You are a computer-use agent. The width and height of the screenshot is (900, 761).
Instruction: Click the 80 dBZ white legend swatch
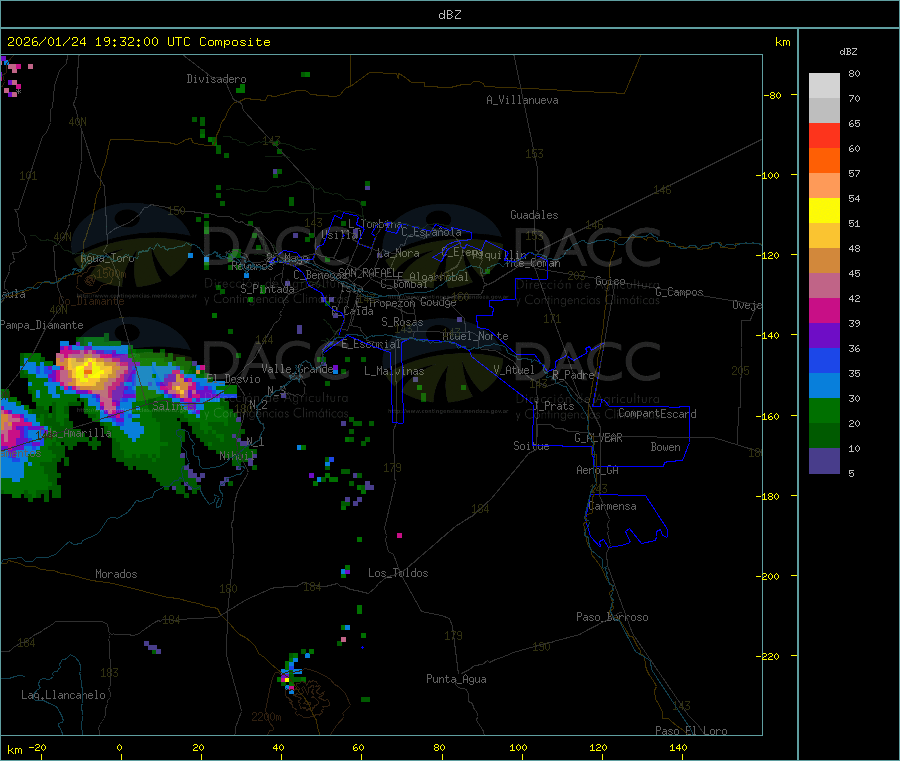pos(824,86)
